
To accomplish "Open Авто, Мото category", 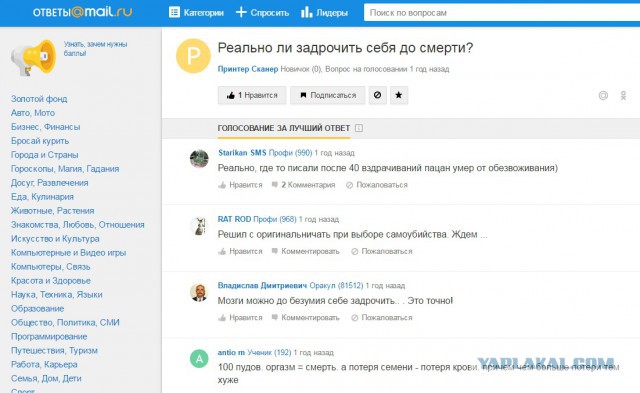I will coord(33,113).
